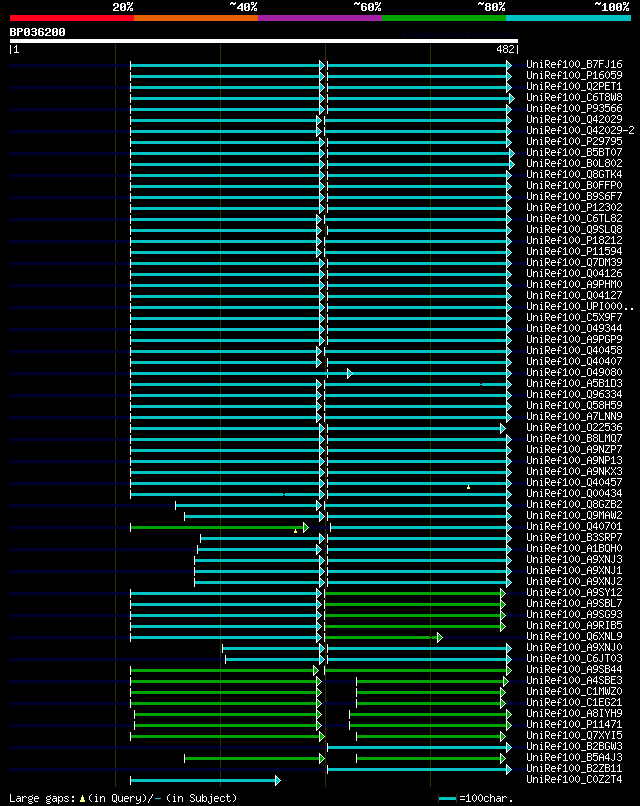Click the arrowhead ending the Q6XNL9 green segment
This screenshot has height=806, width=640.
click(x=440, y=638)
